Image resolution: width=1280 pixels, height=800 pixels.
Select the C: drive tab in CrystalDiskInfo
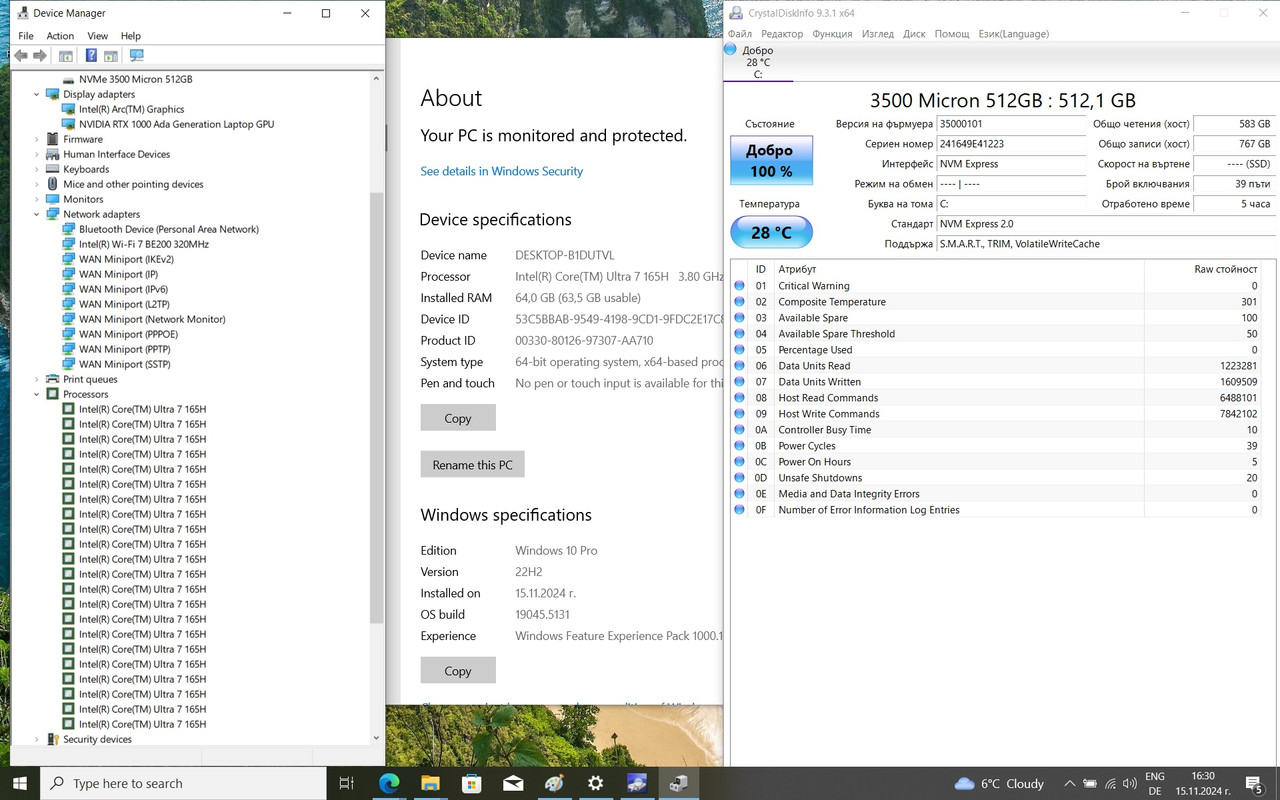[x=758, y=62]
